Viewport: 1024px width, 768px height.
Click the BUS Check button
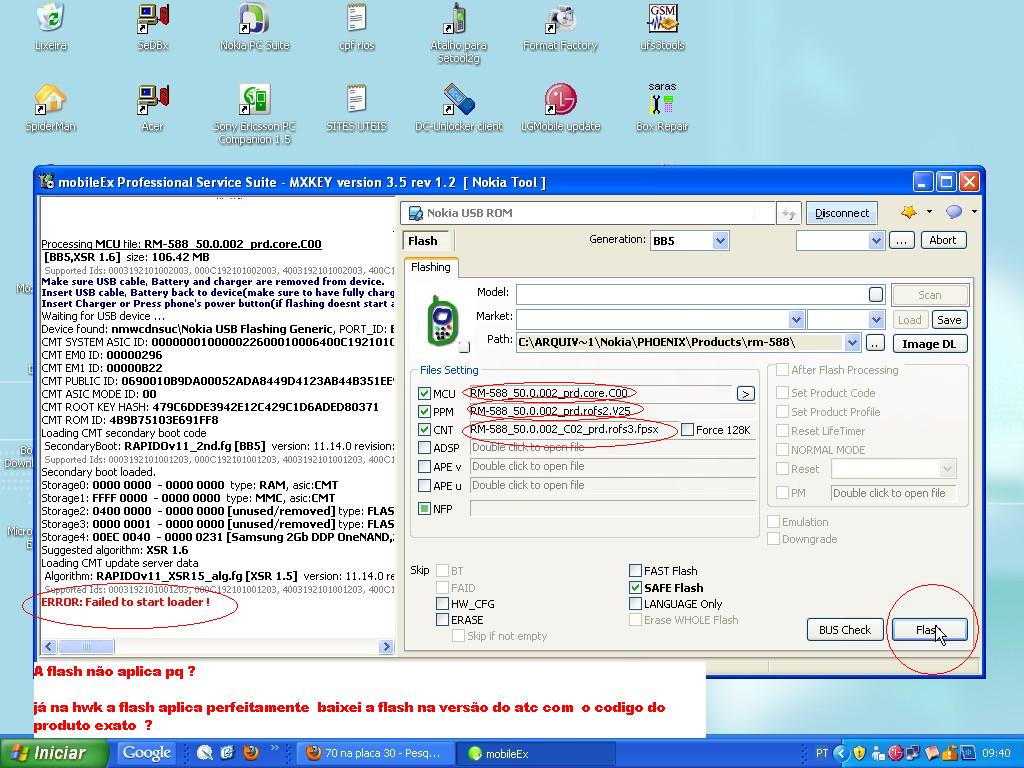pyautogui.click(x=845, y=630)
